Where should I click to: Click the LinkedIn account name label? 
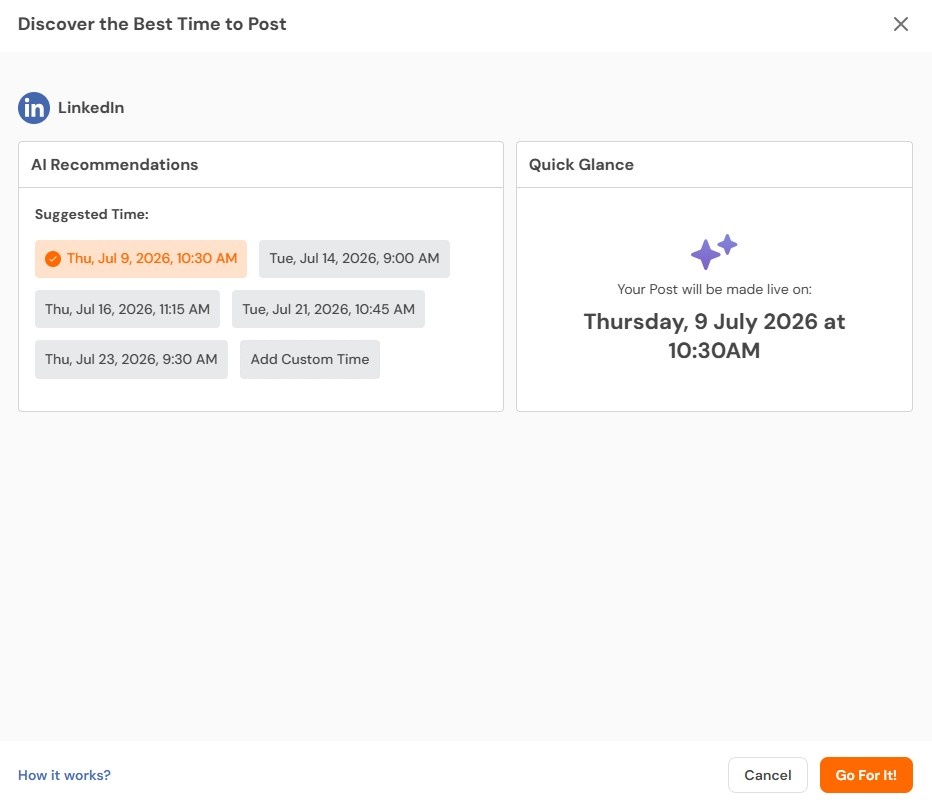click(x=91, y=108)
